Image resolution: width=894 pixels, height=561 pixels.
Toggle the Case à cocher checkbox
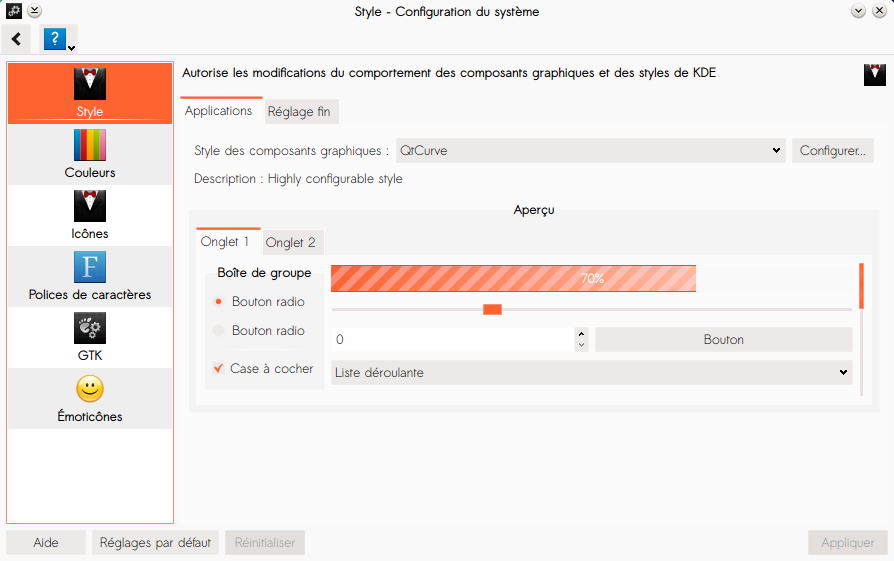point(218,368)
